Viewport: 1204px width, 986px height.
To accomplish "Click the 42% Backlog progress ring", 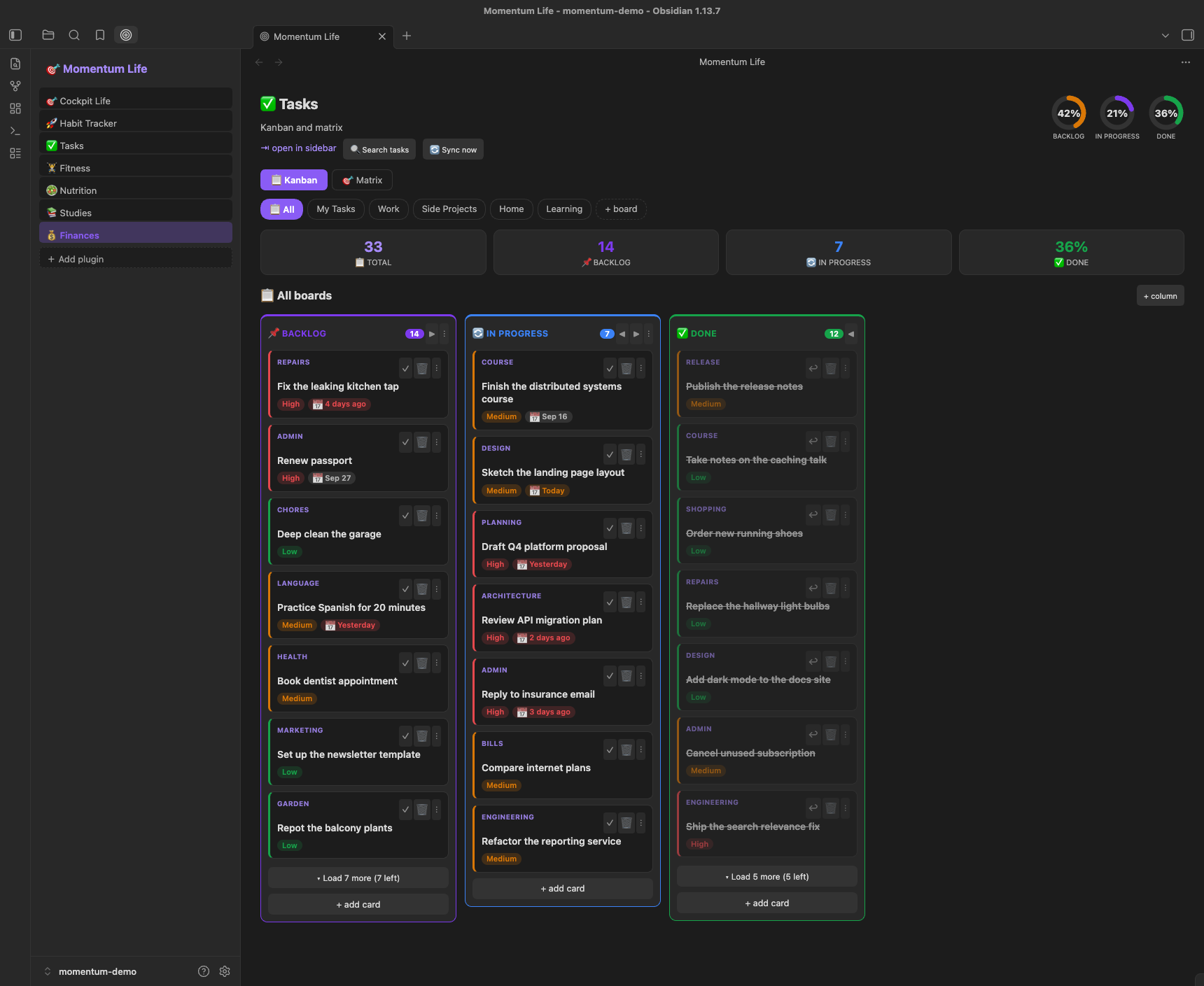I will 1069,113.
